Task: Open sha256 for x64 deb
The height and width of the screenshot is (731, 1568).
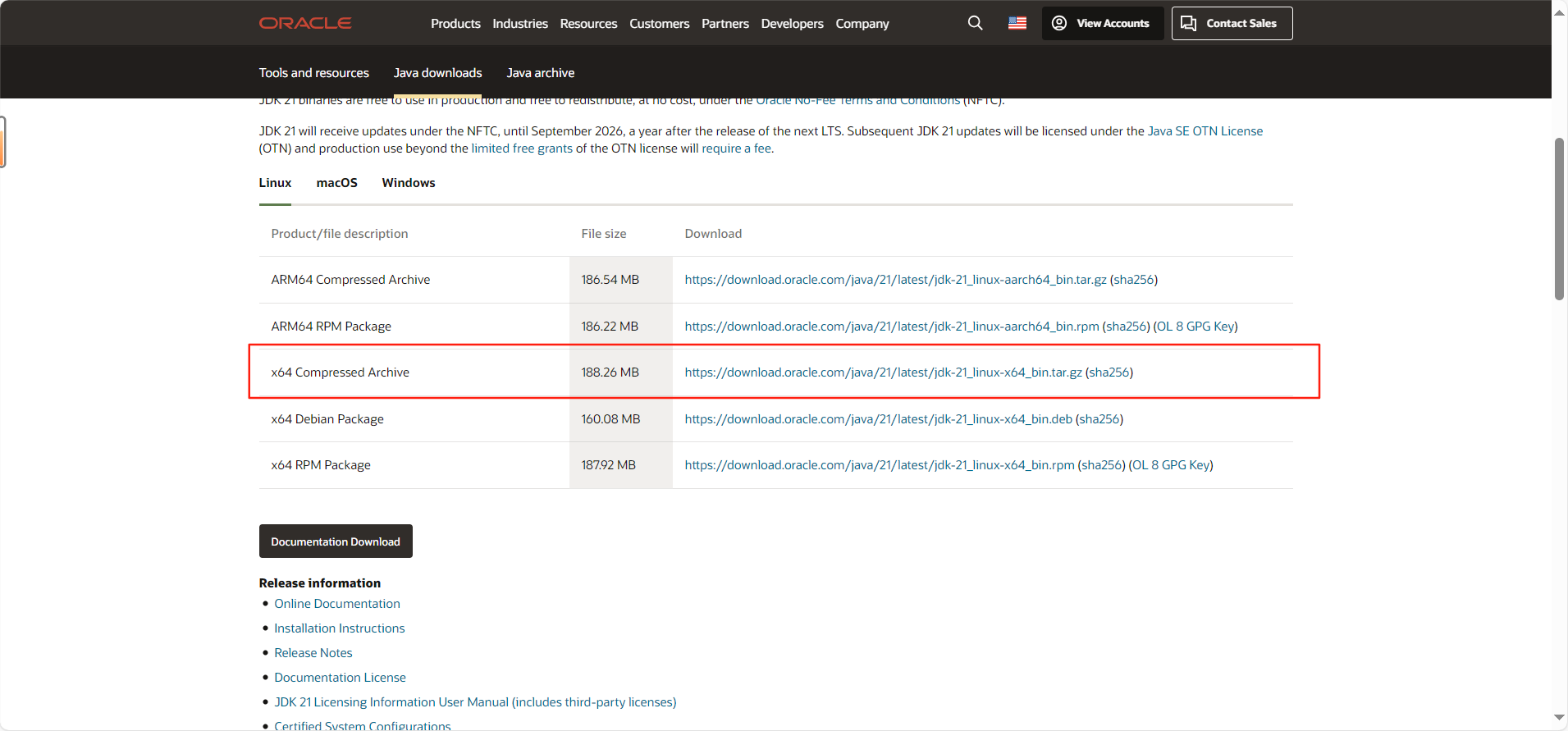Action: tap(1099, 419)
